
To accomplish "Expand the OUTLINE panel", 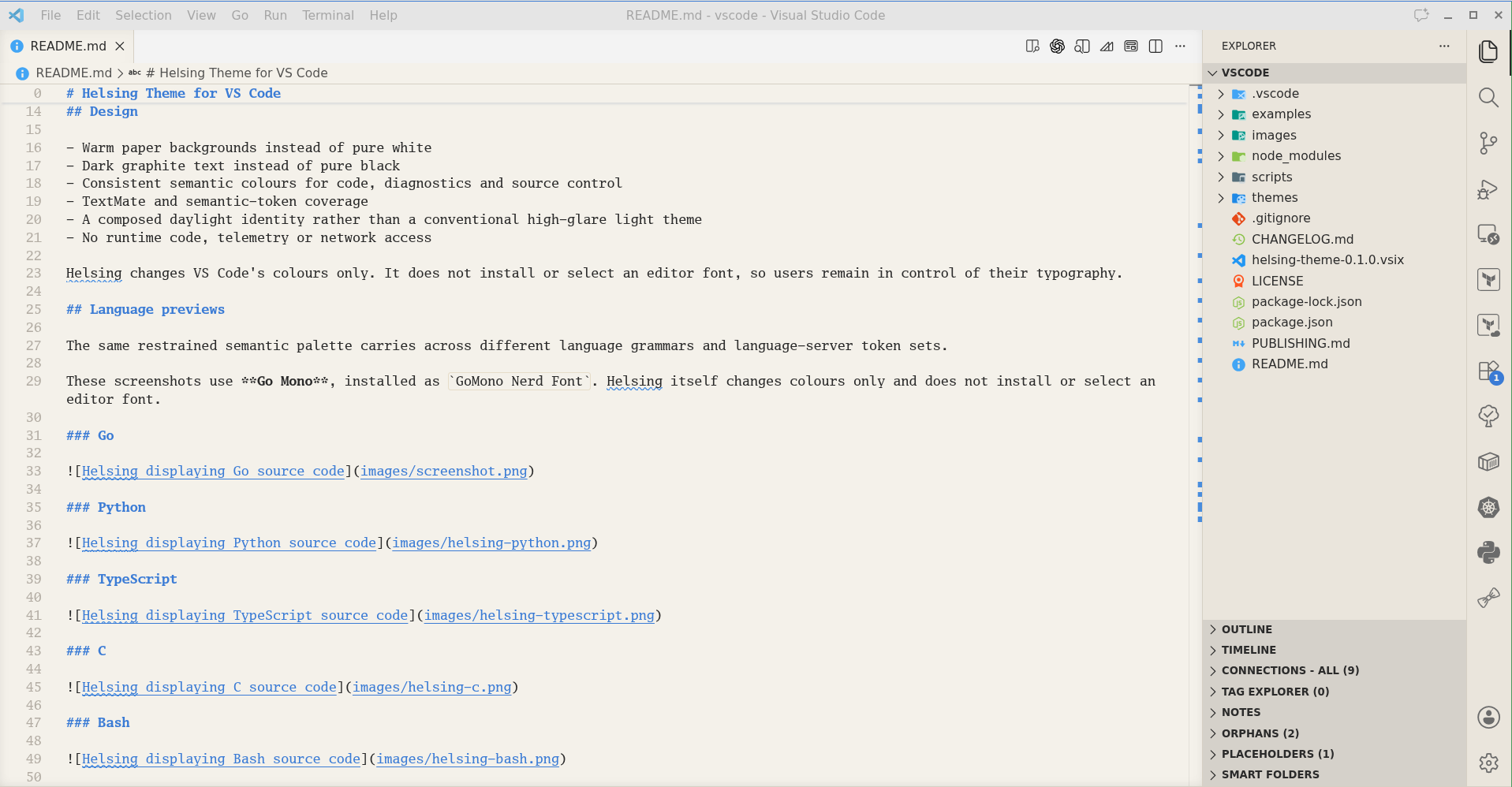I will coord(1335,629).
